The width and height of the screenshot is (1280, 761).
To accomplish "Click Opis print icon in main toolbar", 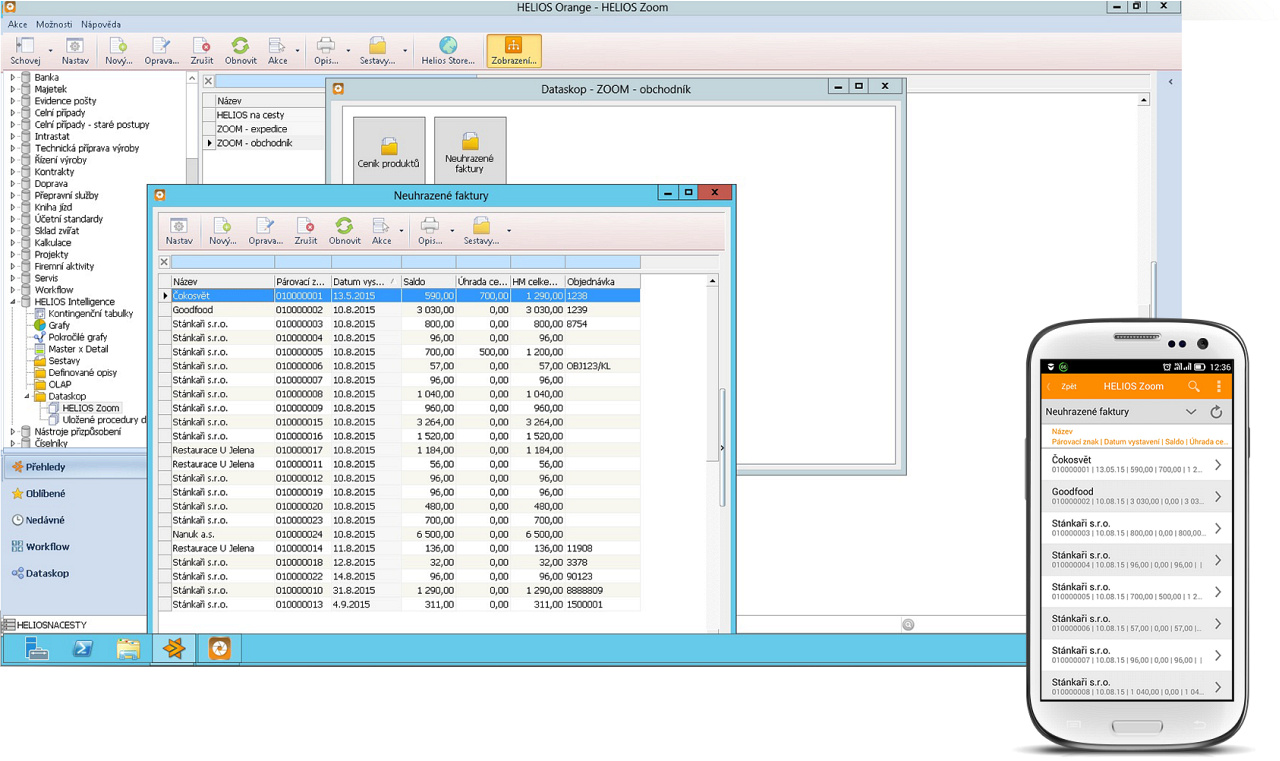I will [x=326, y=51].
